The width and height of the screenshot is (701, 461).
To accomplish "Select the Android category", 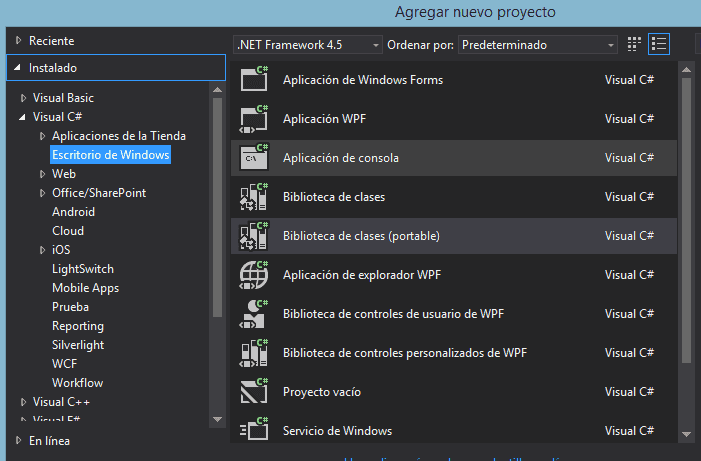I will click(x=73, y=212).
